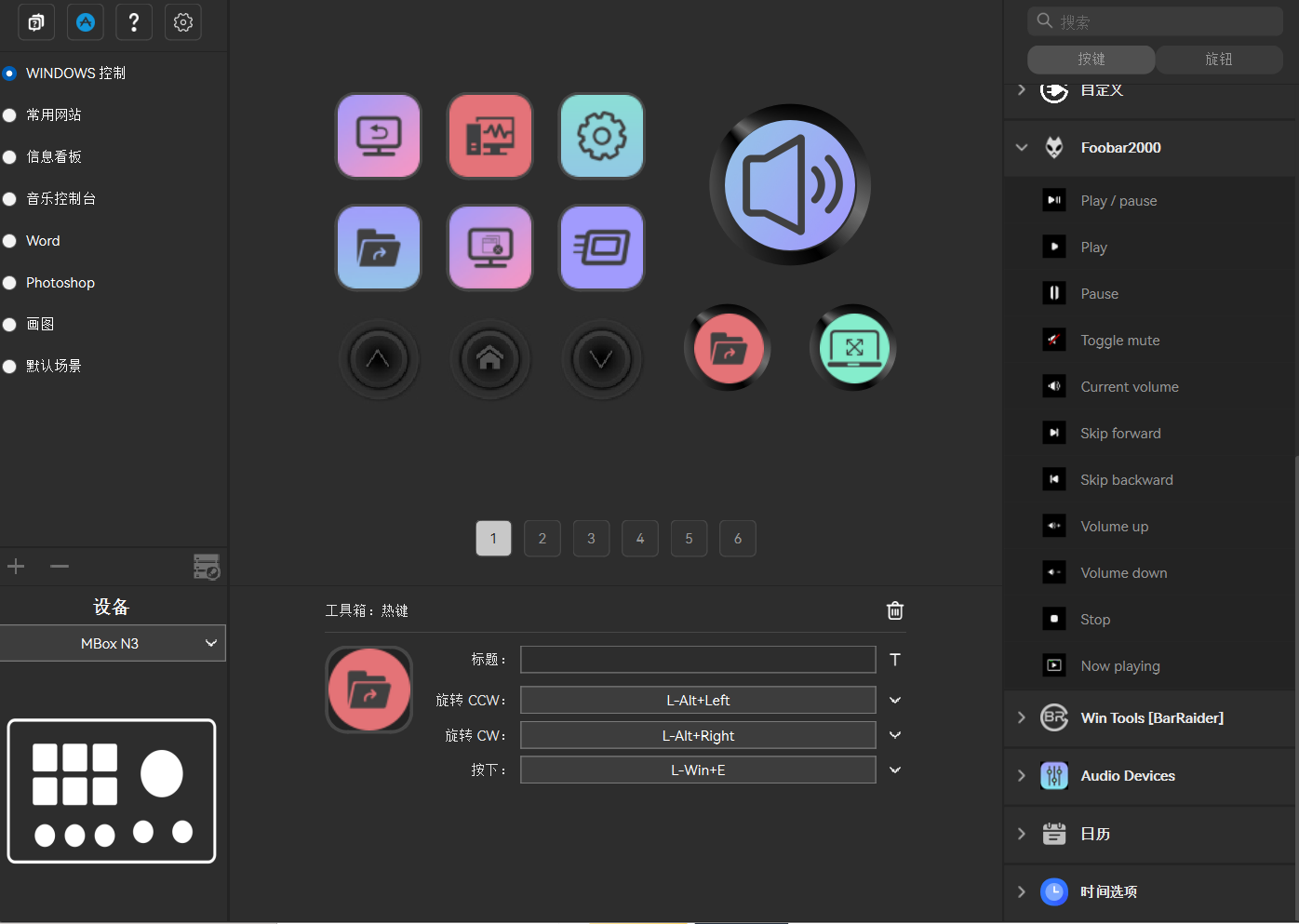The width and height of the screenshot is (1299, 924).
Task: Delete the hotkey using trash icon
Action: pyautogui.click(x=895, y=610)
